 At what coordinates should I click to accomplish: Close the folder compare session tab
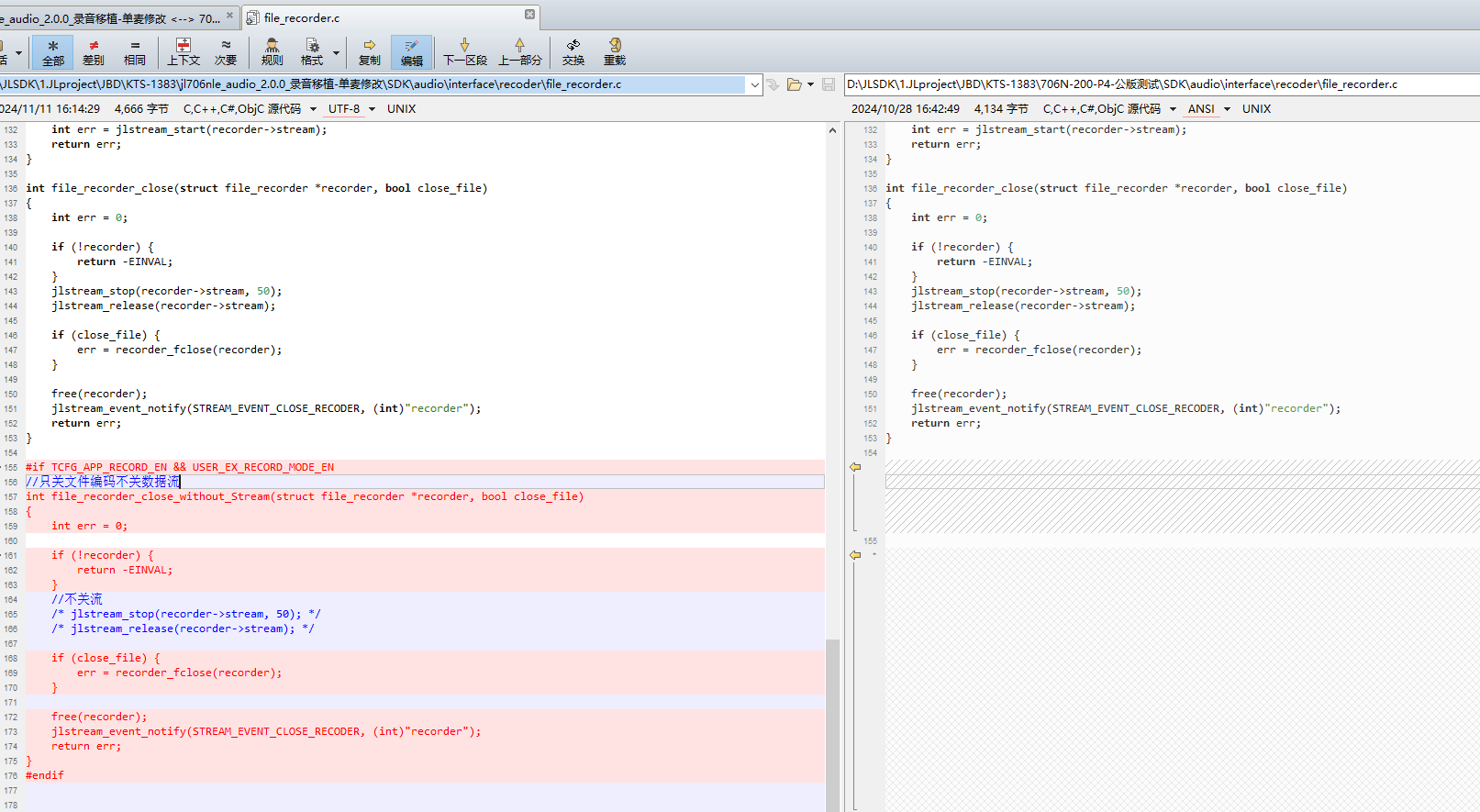pos(230,16)
